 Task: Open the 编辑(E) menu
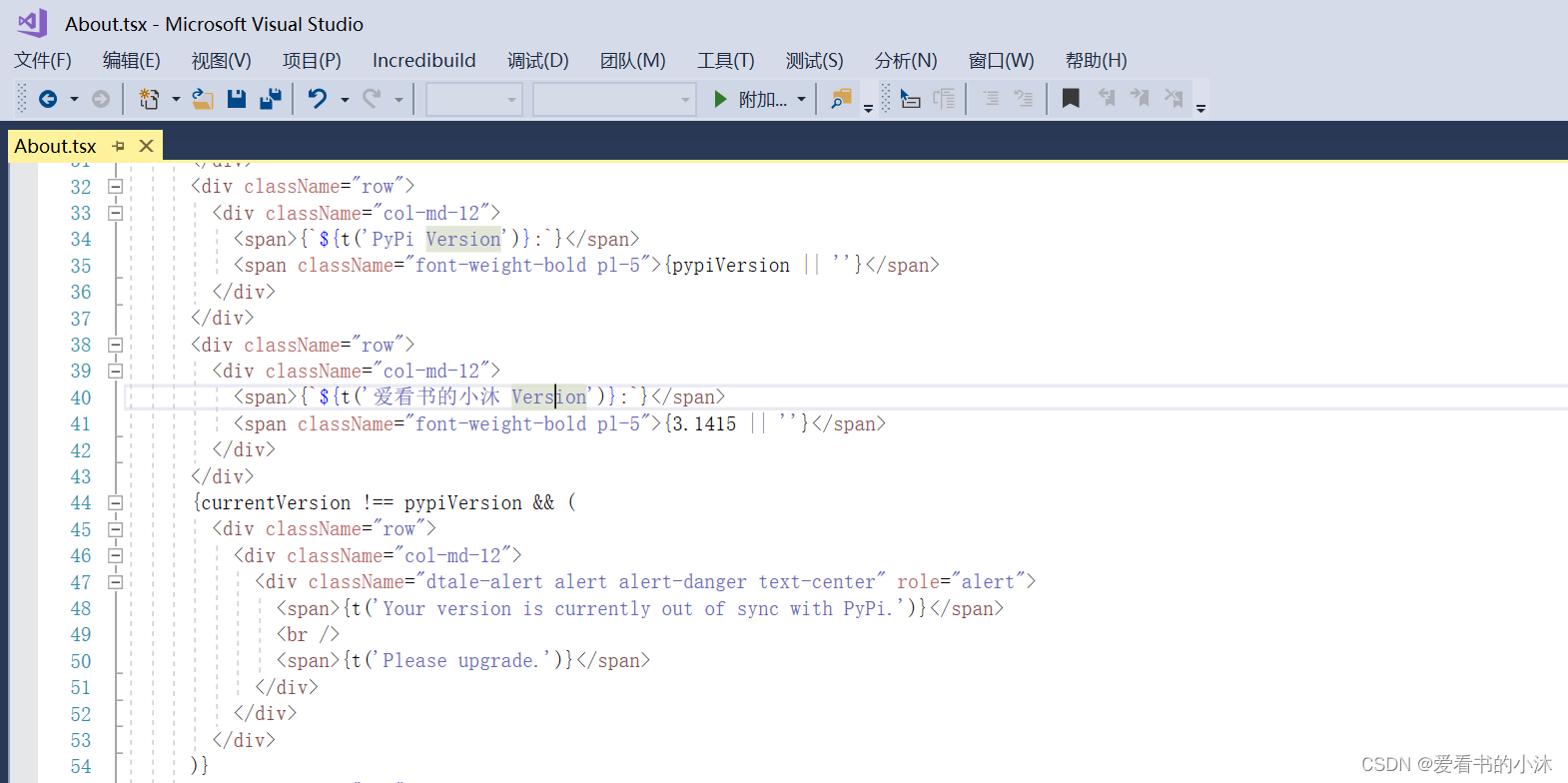click(x=132, y=60)
